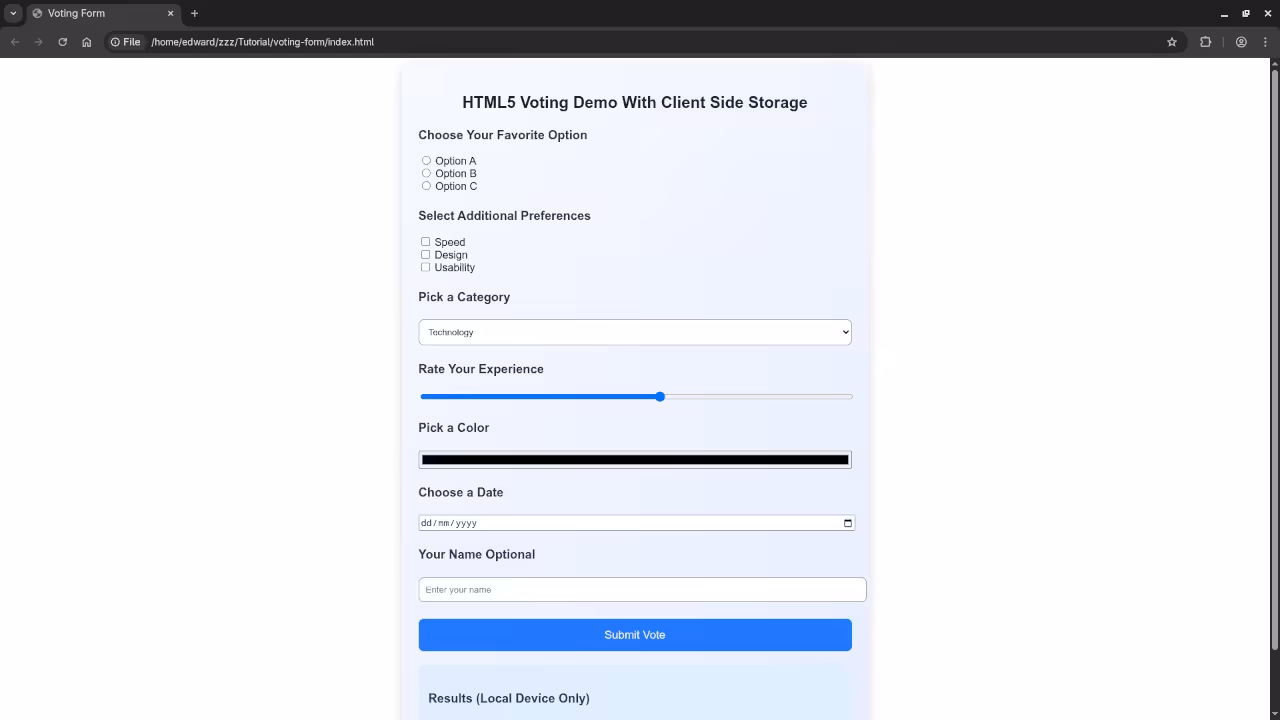
Task: Open the date picker calendar icon
Action: click(846, 522)
